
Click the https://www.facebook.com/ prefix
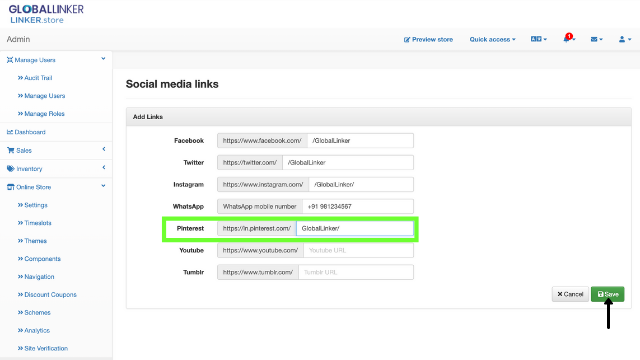tap(262, 140)
